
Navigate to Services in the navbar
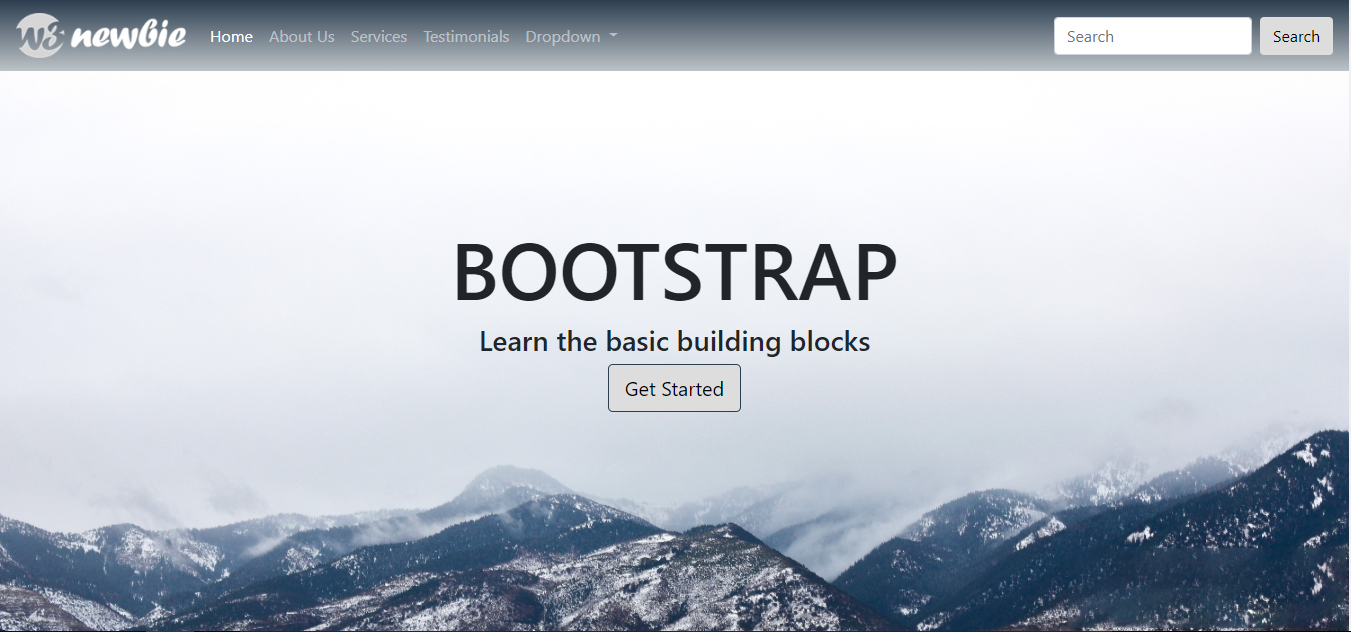[x=378, y=36]
